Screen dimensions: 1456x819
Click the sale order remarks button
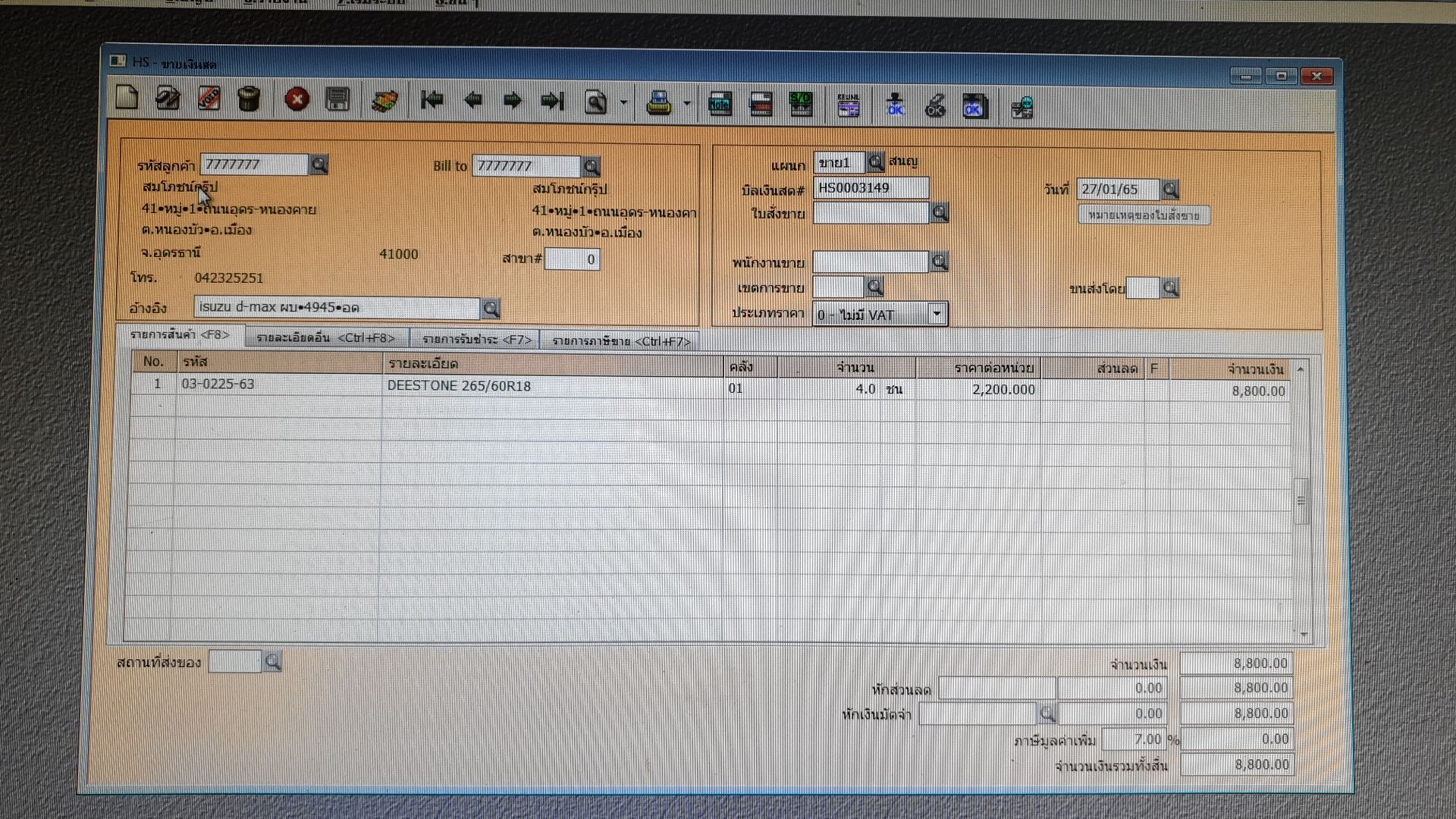(1144, 215)
